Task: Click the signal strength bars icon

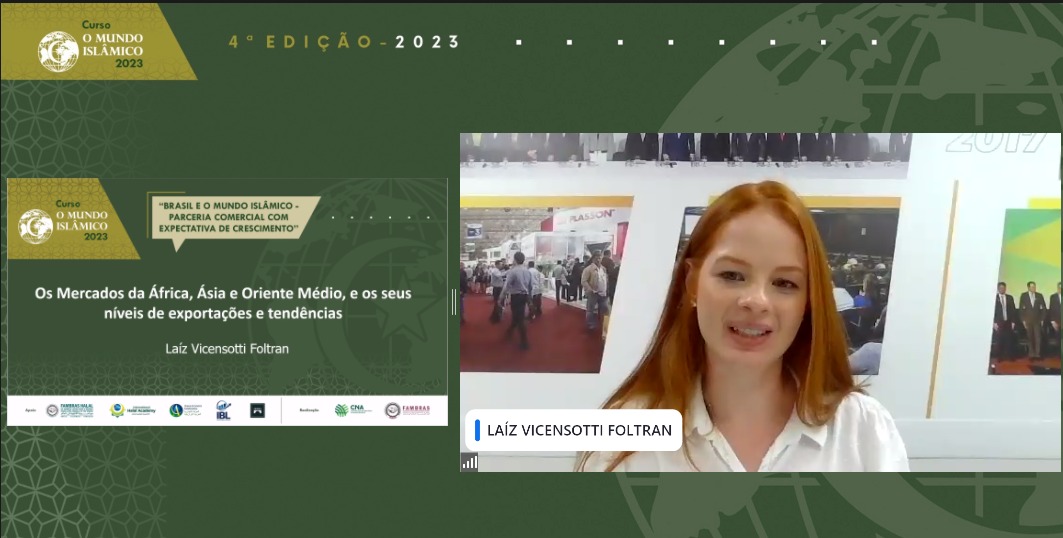Action: click(470, 462)
